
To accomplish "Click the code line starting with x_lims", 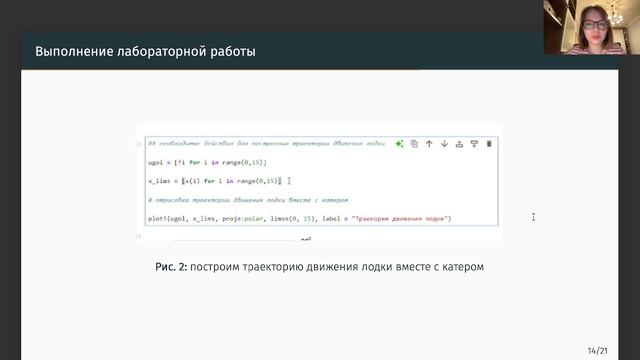I will click(215, 181).
